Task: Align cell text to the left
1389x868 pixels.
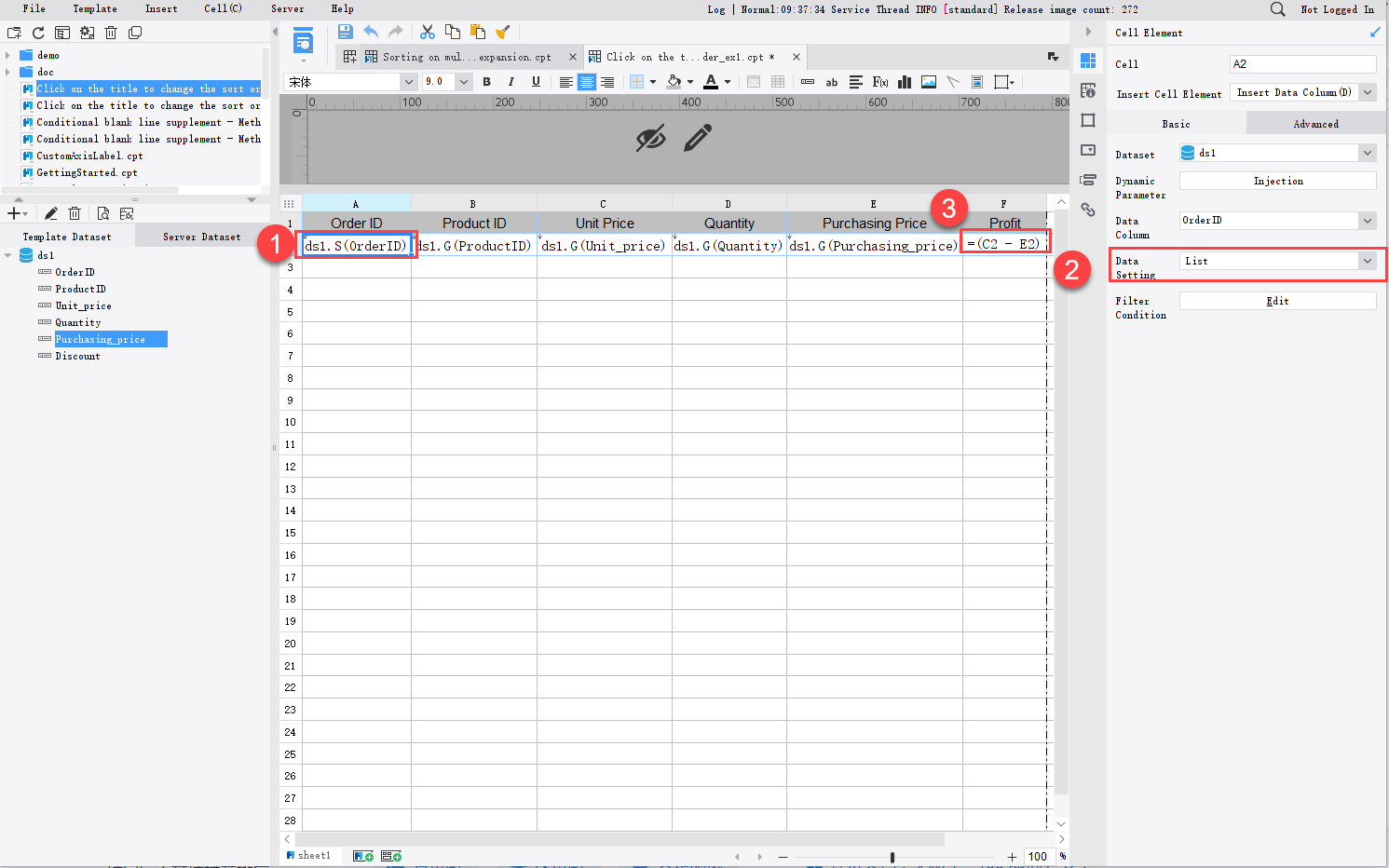Action: [565, 82]
